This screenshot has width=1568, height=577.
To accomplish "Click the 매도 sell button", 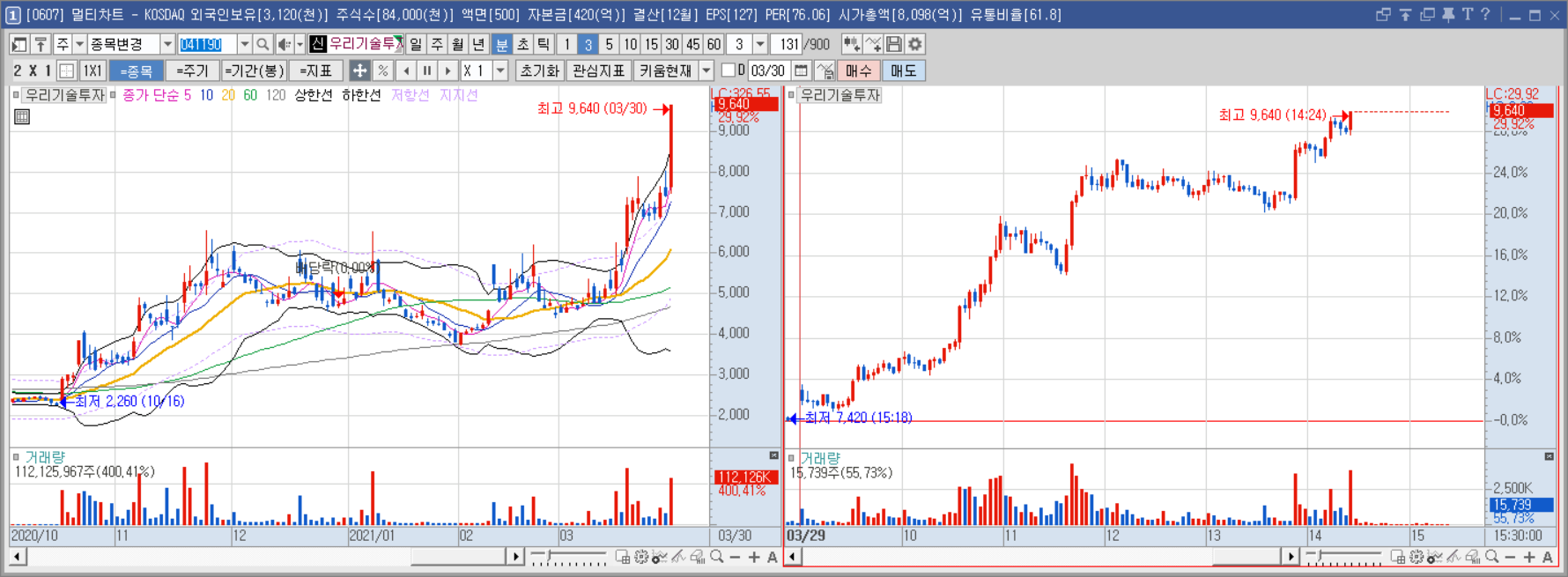I will tap(904, 70).
